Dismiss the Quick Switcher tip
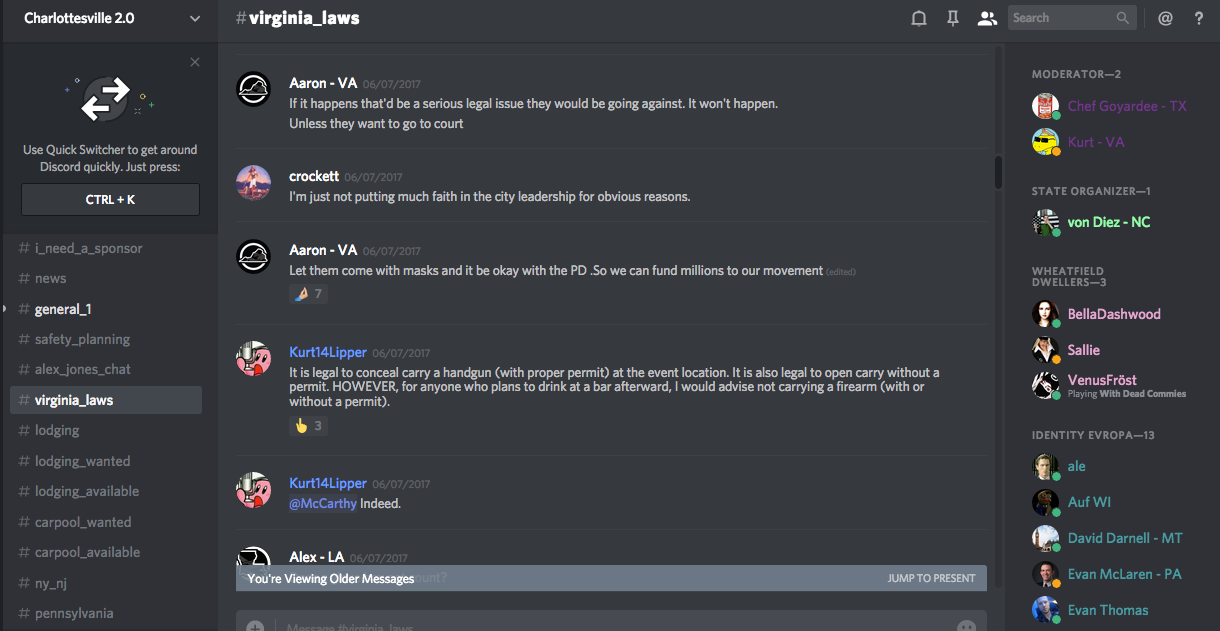Image resolution: width=1220 pixels, height=631 pixels. [195, 62]
